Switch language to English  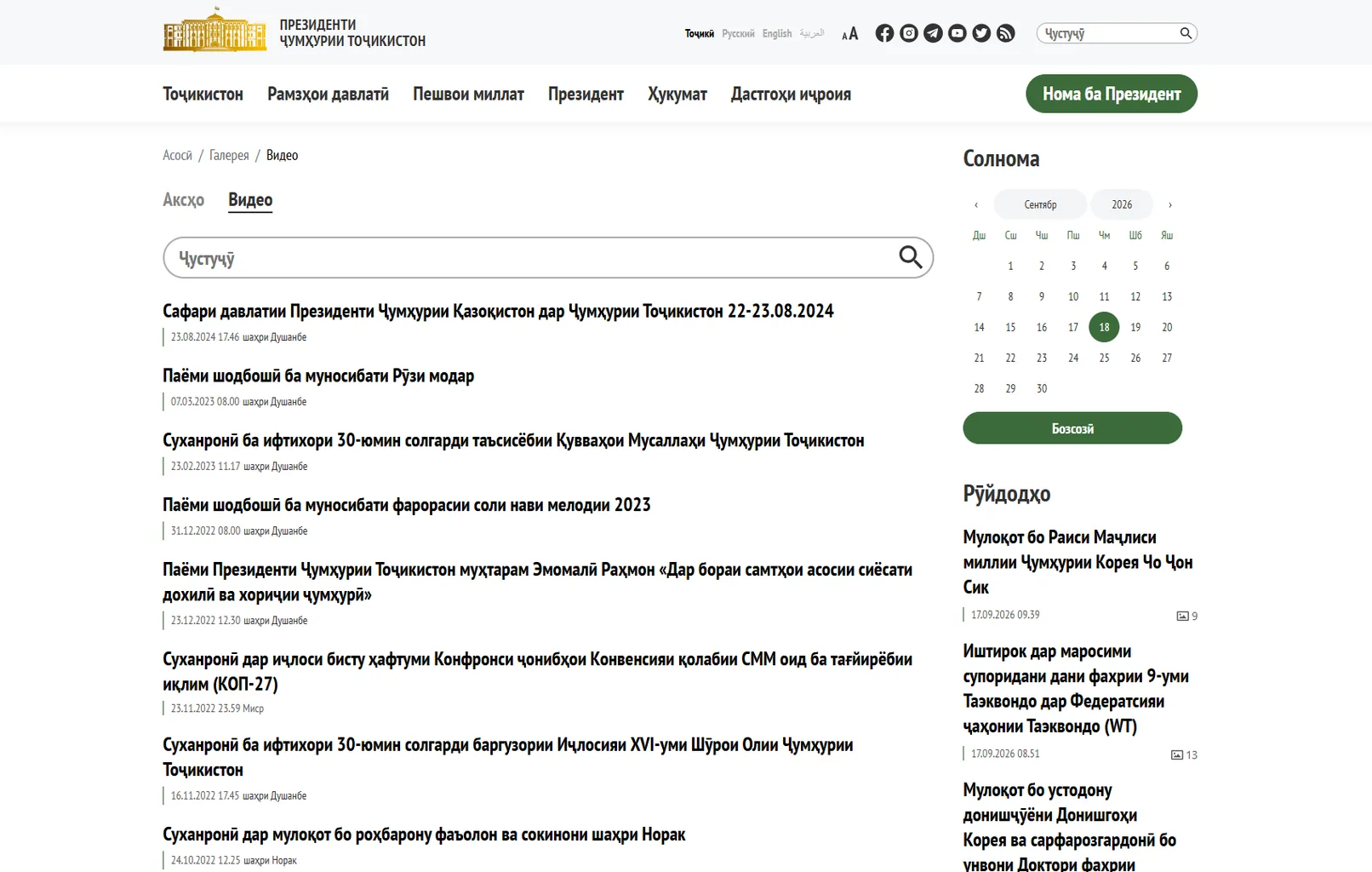point(777,34)
